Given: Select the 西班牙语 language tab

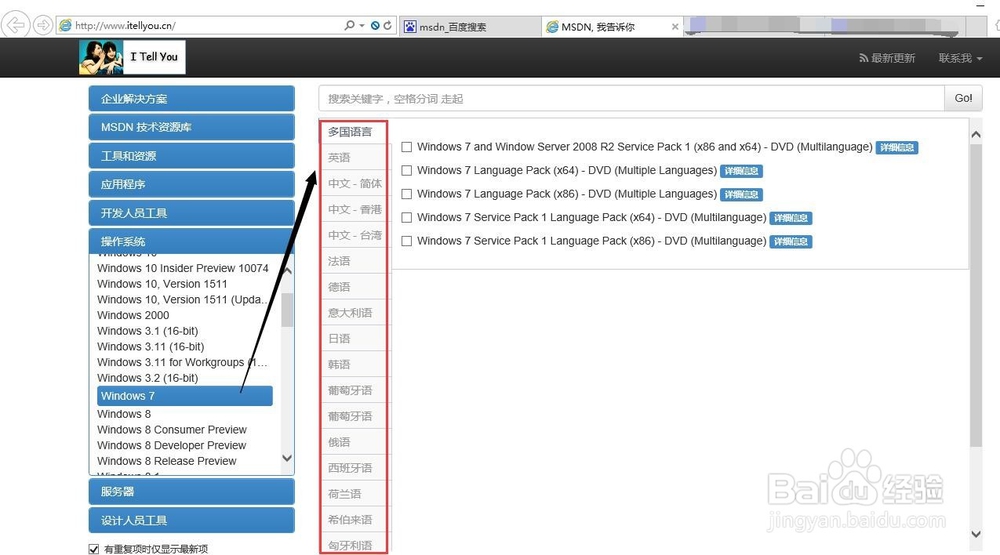Looking at the screenshot, I should [353, 468].
